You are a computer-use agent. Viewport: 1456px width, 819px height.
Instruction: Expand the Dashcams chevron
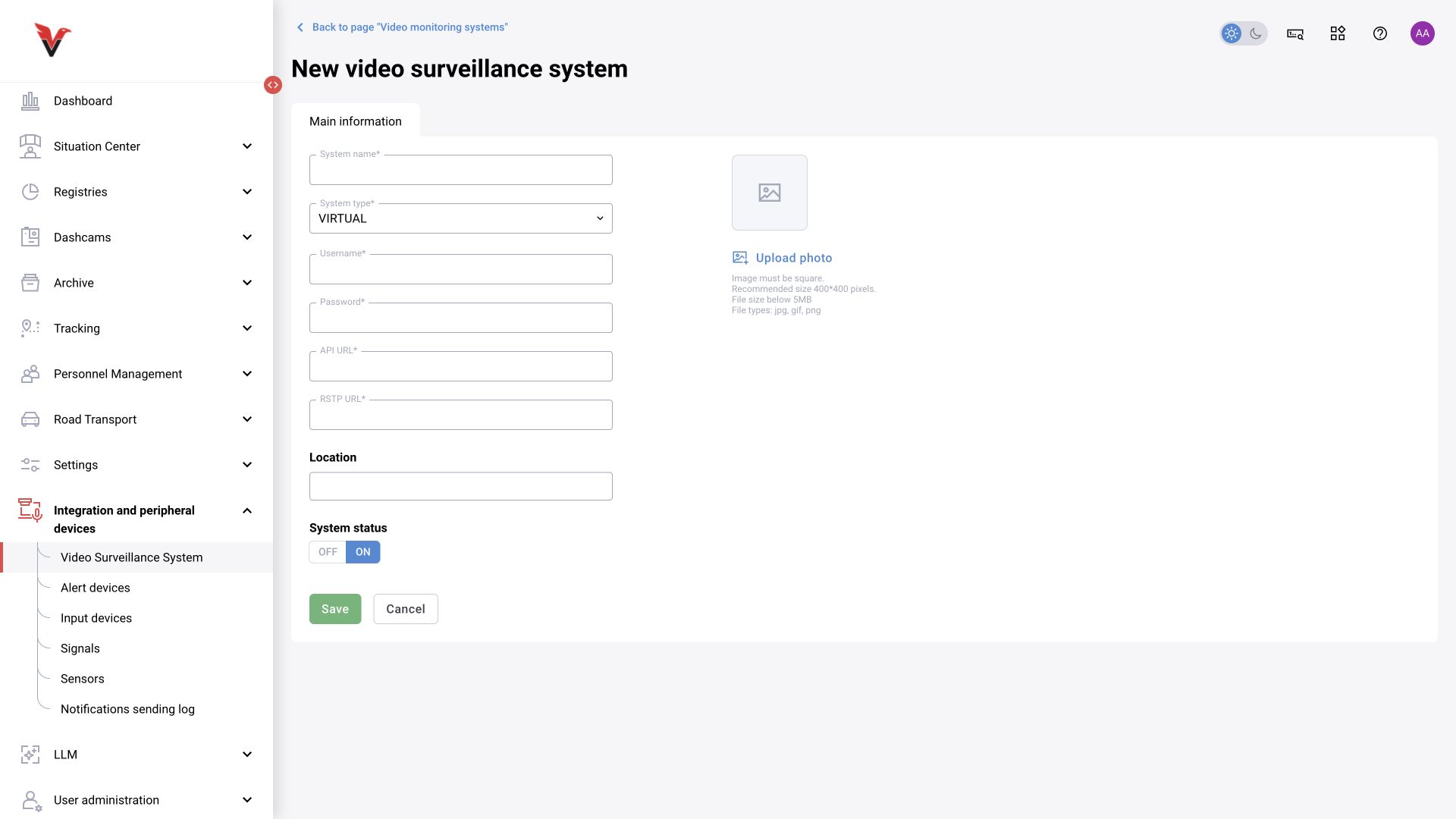coord(247,237)
